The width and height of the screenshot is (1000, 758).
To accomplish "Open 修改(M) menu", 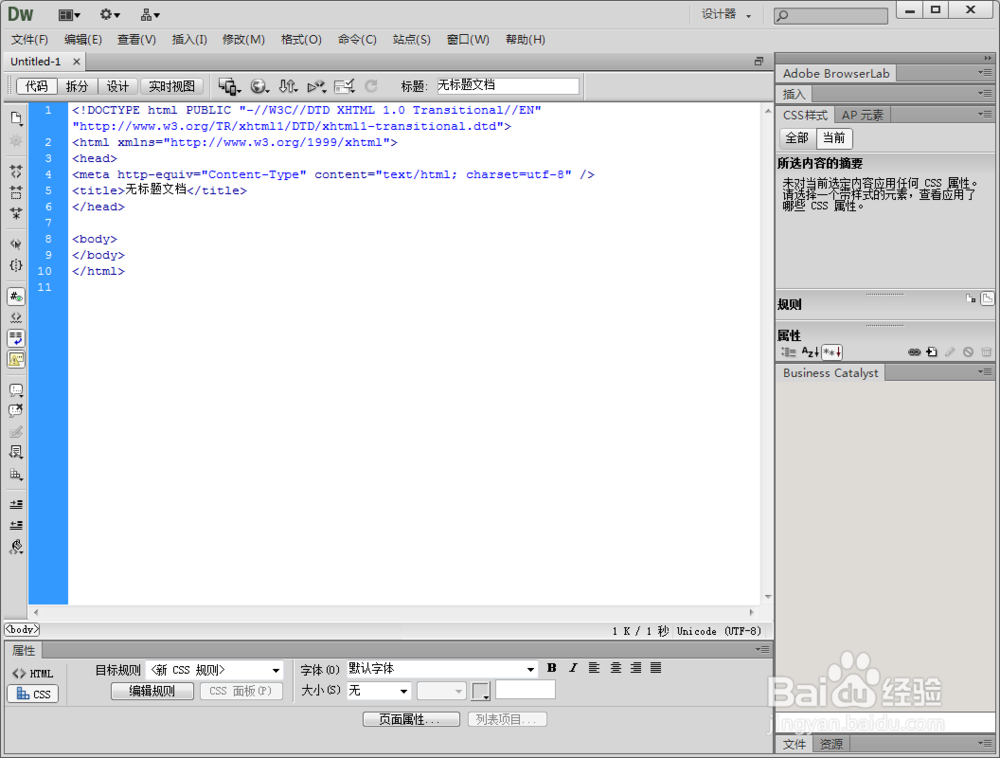I will [x=244, y=40].
